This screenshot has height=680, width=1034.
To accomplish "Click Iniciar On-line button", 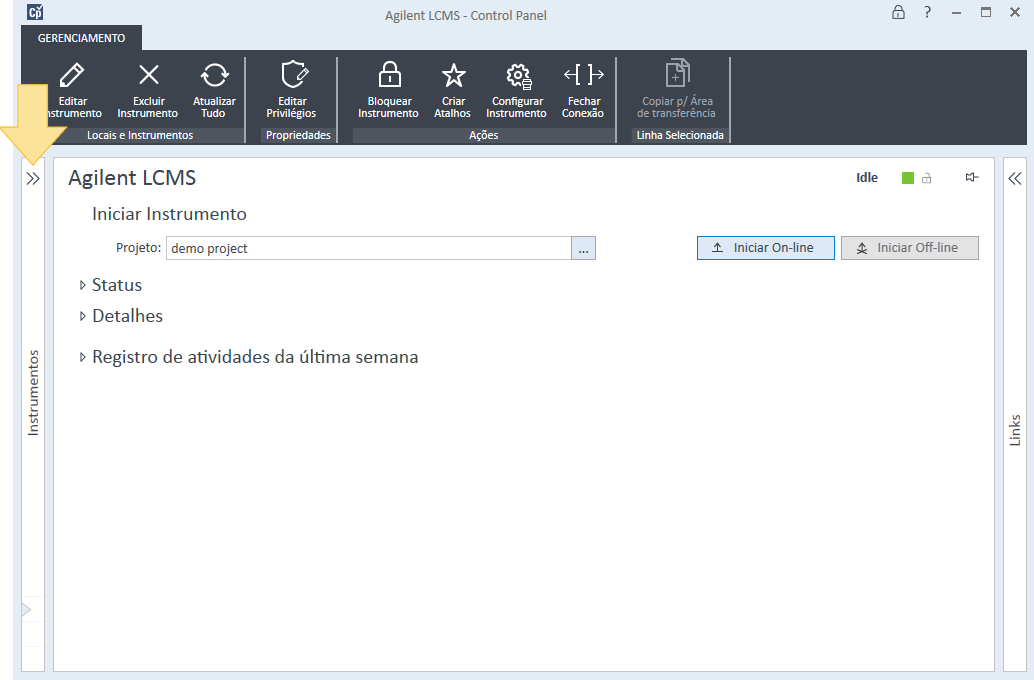I will click(766, 248).
